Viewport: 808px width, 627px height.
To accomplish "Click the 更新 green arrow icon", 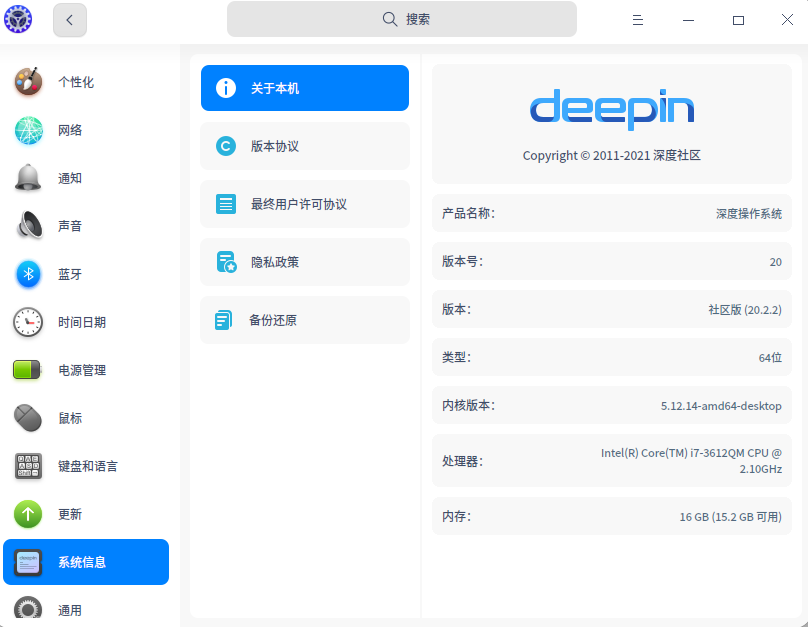I will pos(28,514).
